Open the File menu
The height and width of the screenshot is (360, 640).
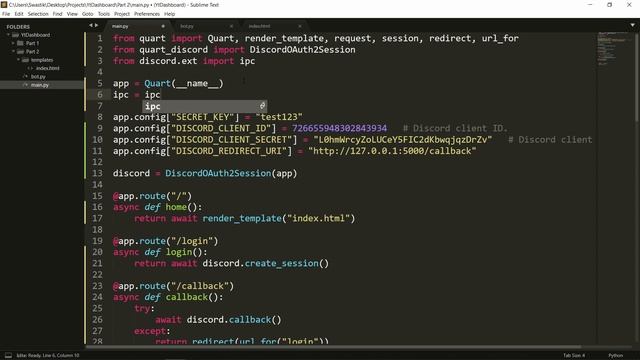click(x=6, y=14)
